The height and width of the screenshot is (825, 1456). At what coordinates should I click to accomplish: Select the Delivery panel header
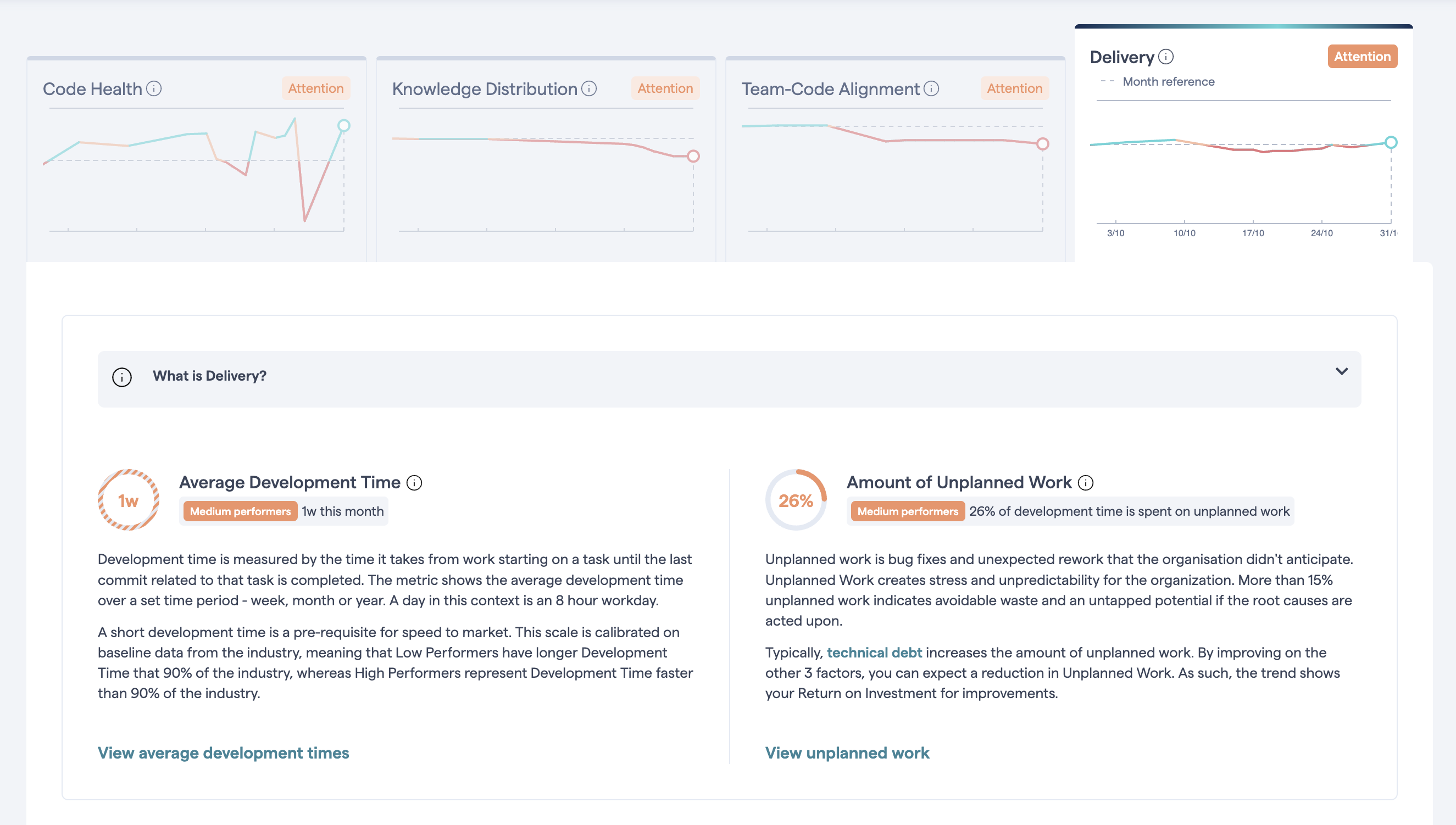click(1122, 57)
